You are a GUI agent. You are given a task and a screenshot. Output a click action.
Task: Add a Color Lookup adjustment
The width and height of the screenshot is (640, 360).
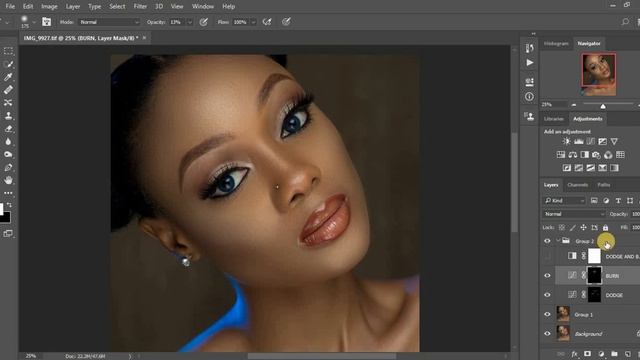click(620, 155)
